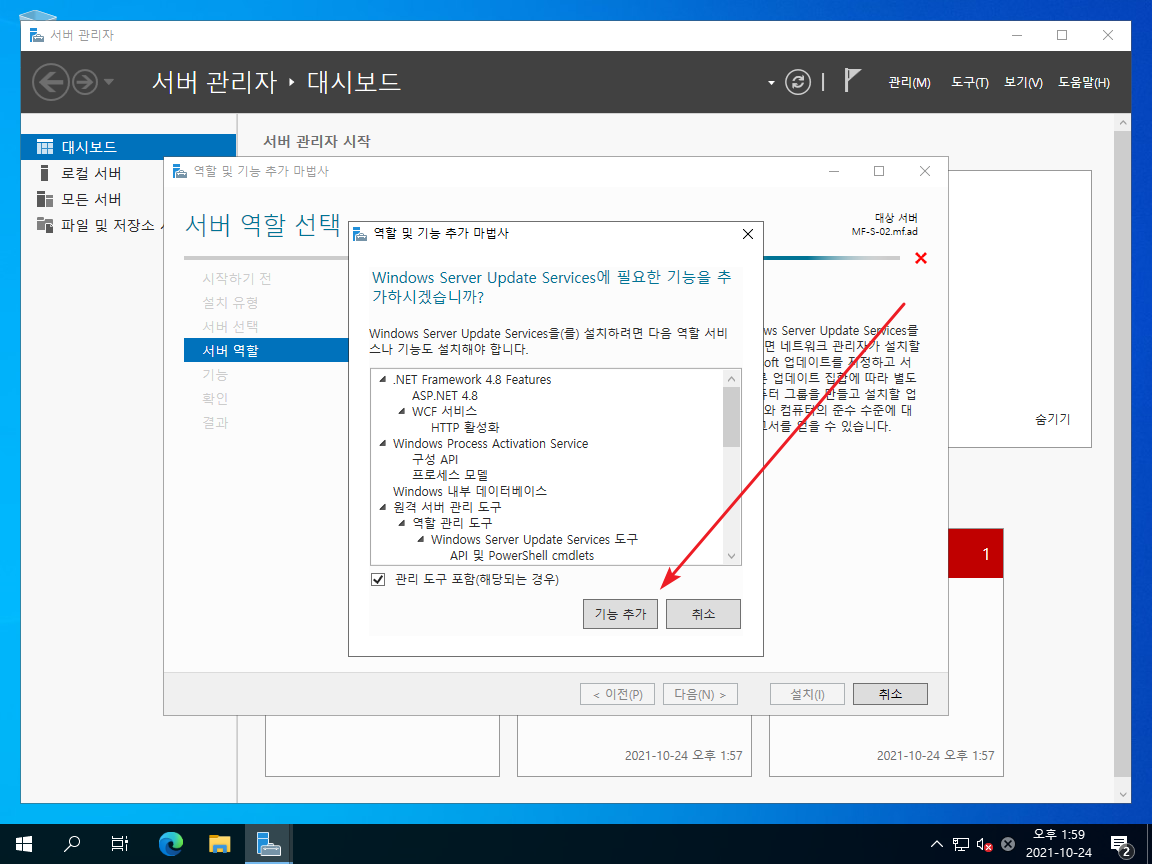
Task: Select the 서버 역할 wizard step
Action: 266,350
